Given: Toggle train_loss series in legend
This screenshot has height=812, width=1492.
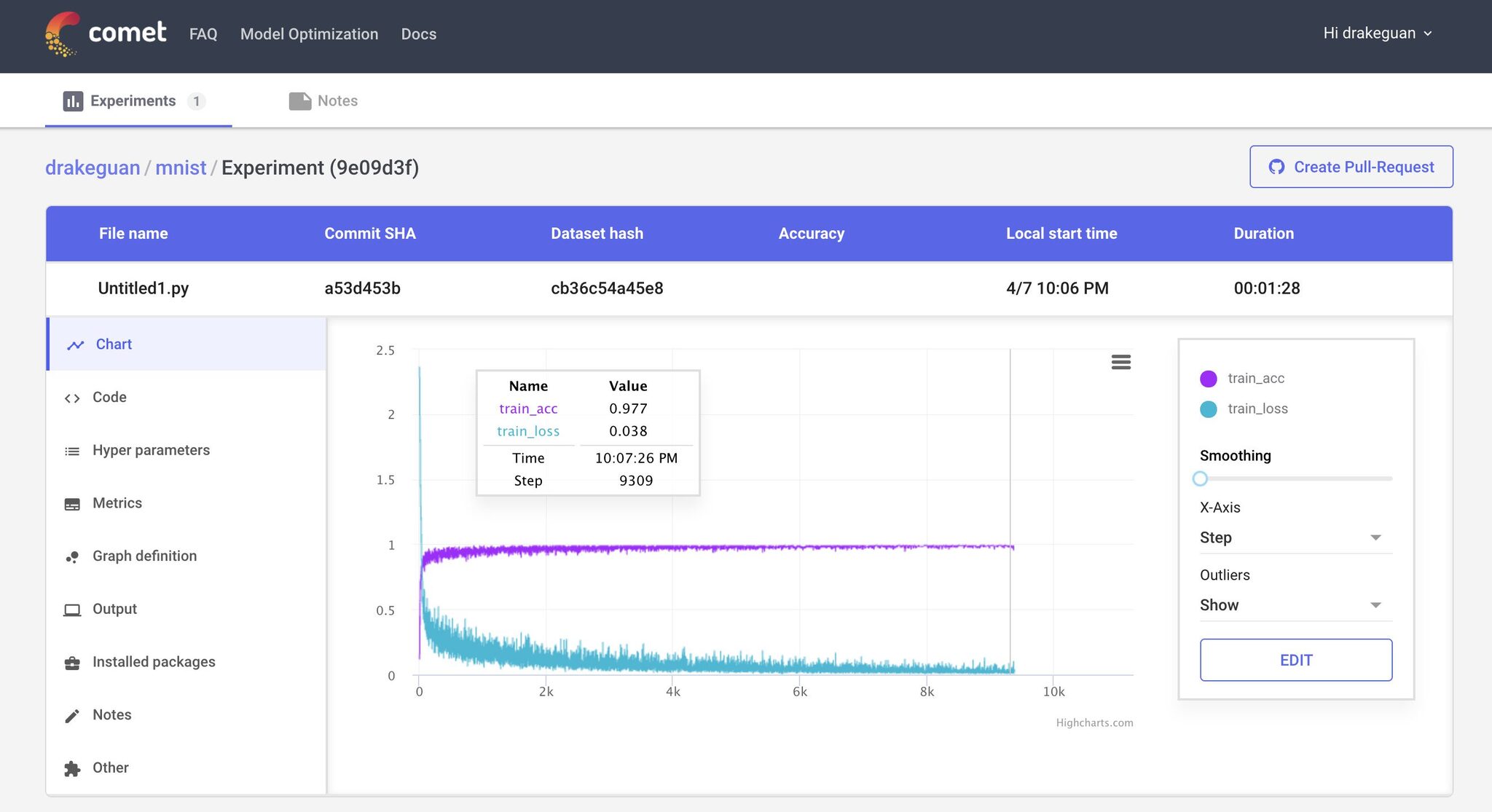Looking at the screenshot, I should coord(1243,409).
